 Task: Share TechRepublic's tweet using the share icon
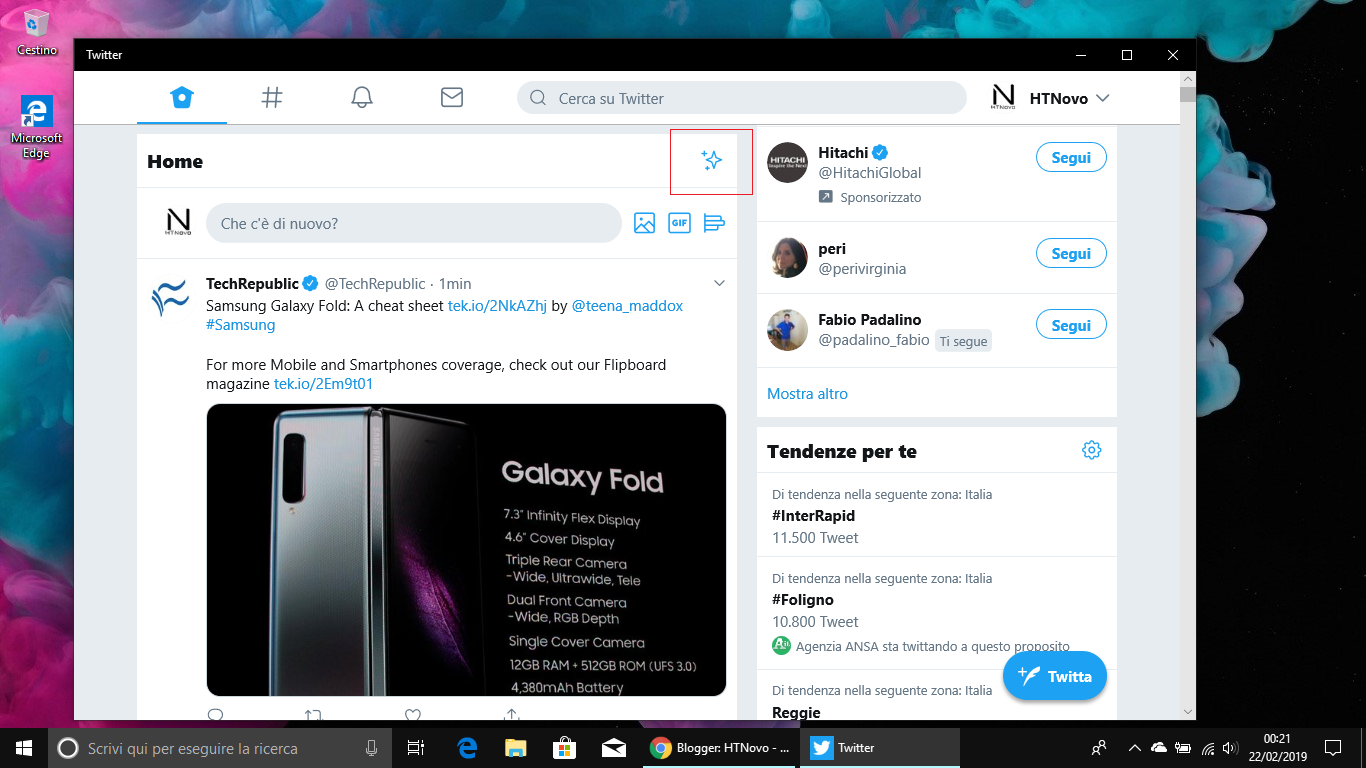[x=511, y=715]
